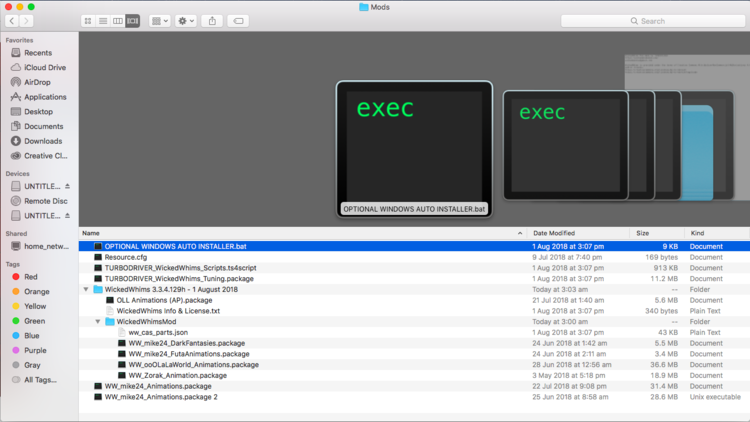Open Remote Disc in the sidebar

(45, 201)
